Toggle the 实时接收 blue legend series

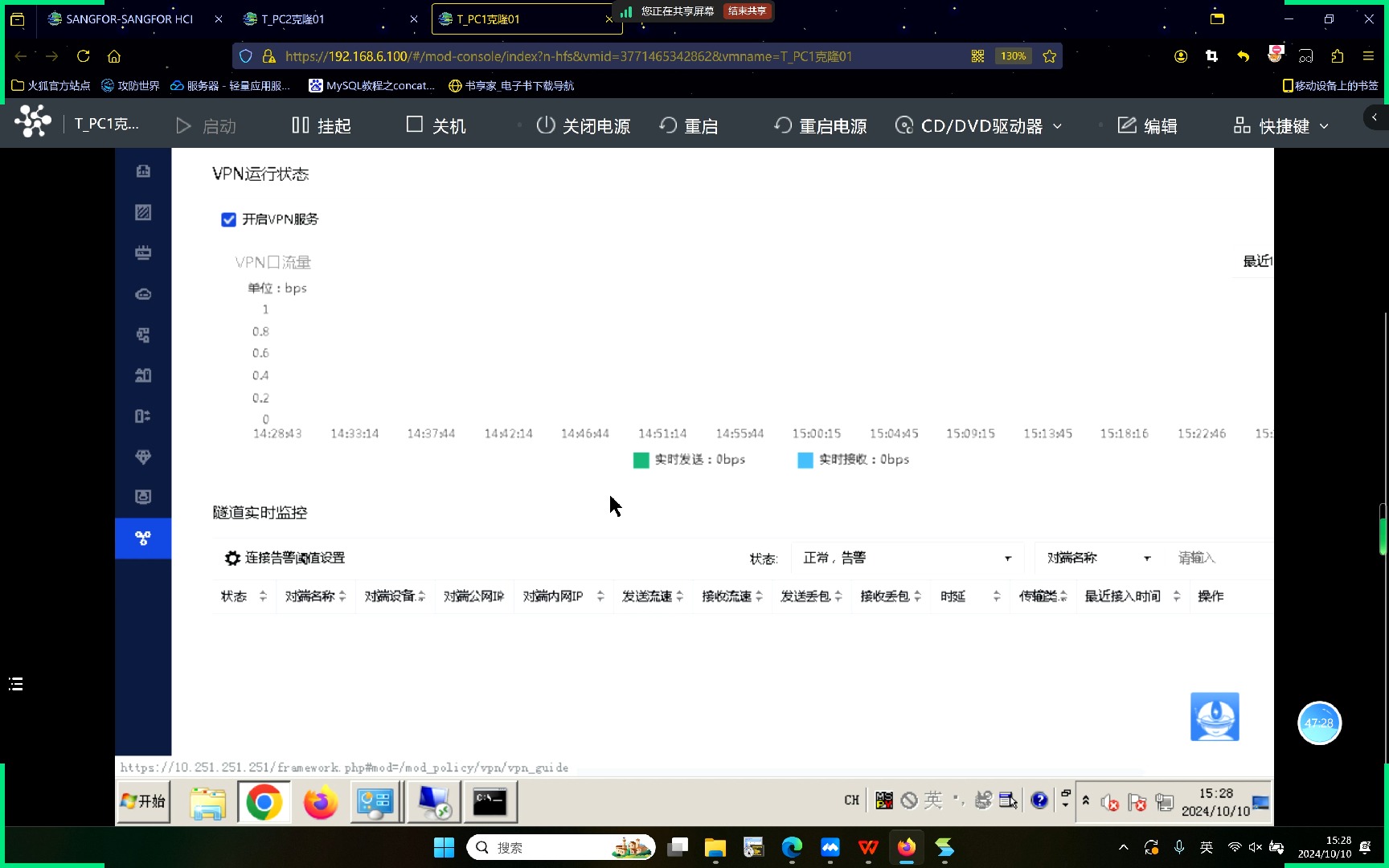tap(853, 460)
